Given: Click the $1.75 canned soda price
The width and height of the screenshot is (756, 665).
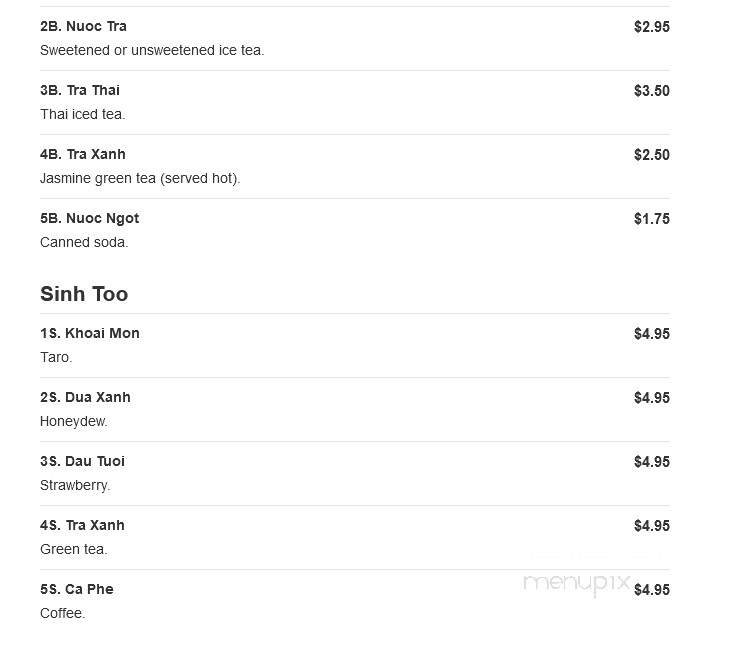Looking at the screenshot, I should 651,219.
